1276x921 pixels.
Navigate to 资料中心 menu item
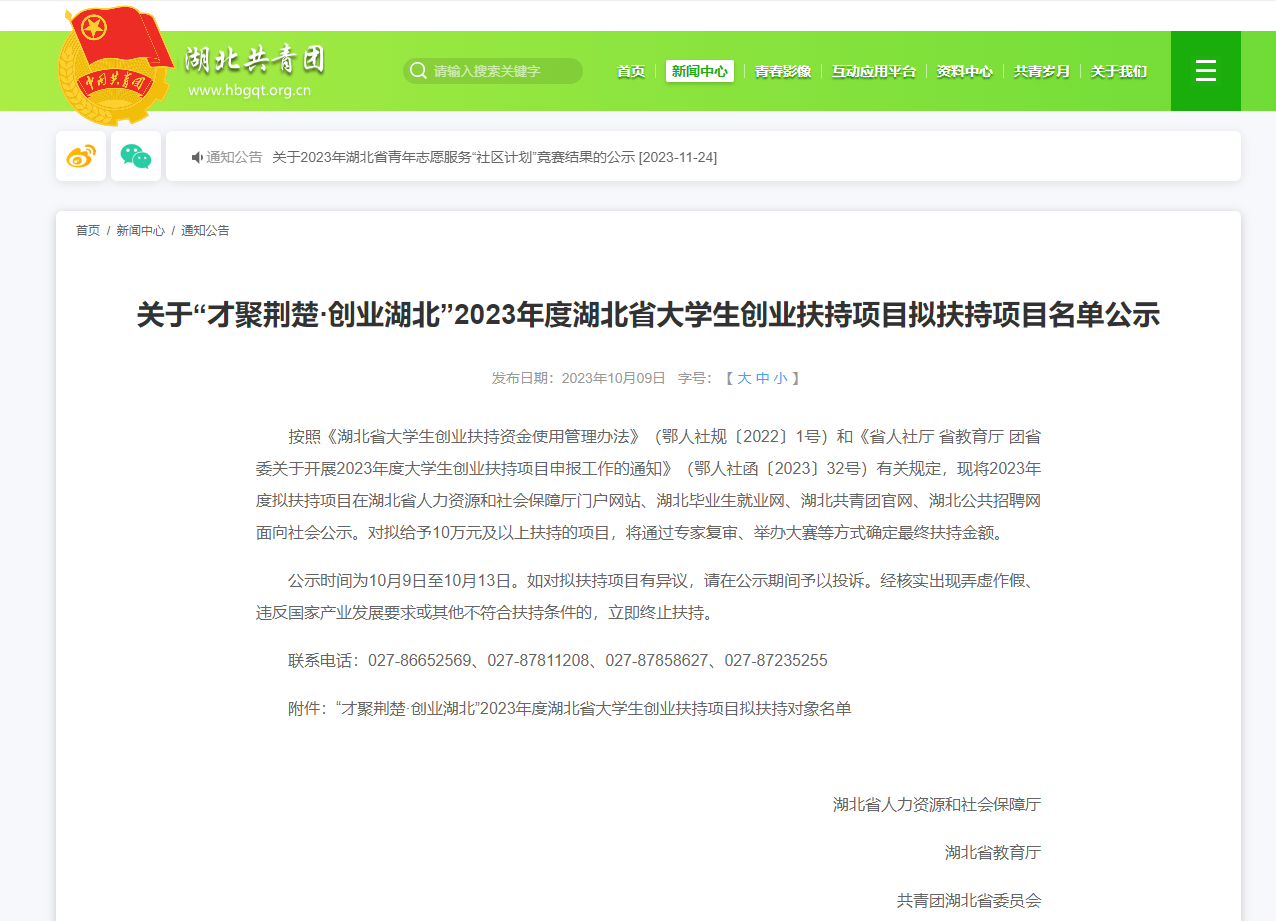click(964, 71)
